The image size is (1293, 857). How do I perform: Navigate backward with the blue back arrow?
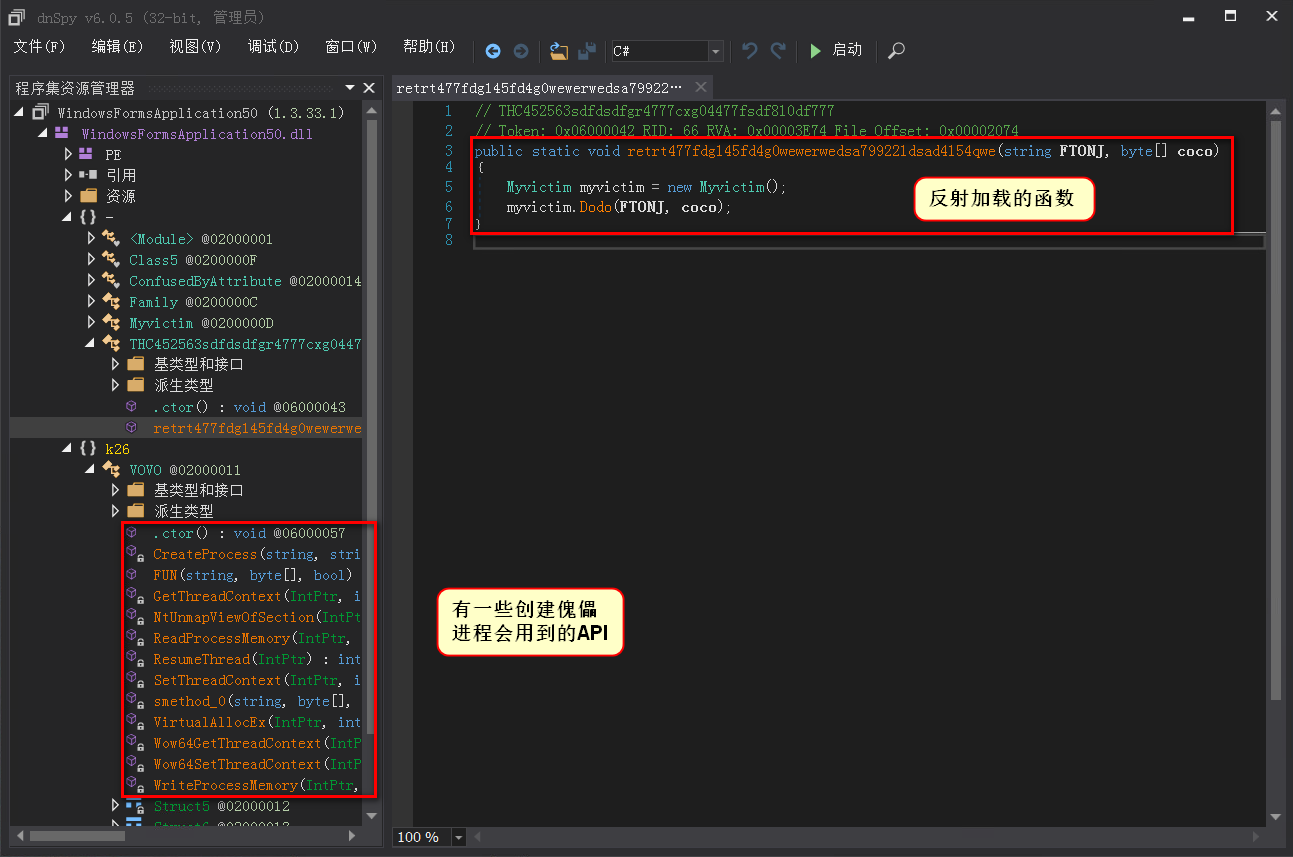pos(493,51)
